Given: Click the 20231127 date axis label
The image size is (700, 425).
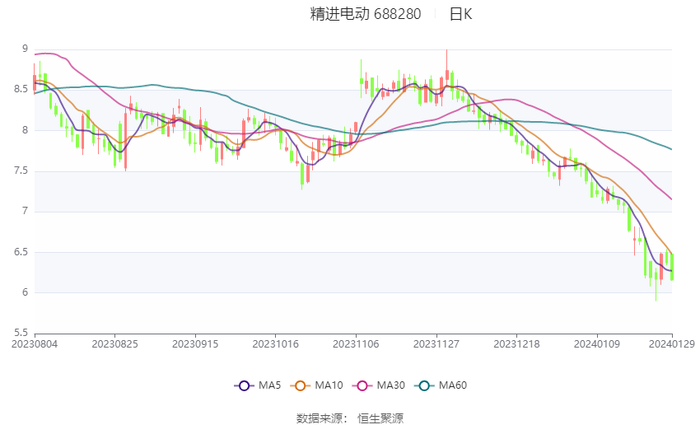Looking at the screenshot, I should [435, 343].
